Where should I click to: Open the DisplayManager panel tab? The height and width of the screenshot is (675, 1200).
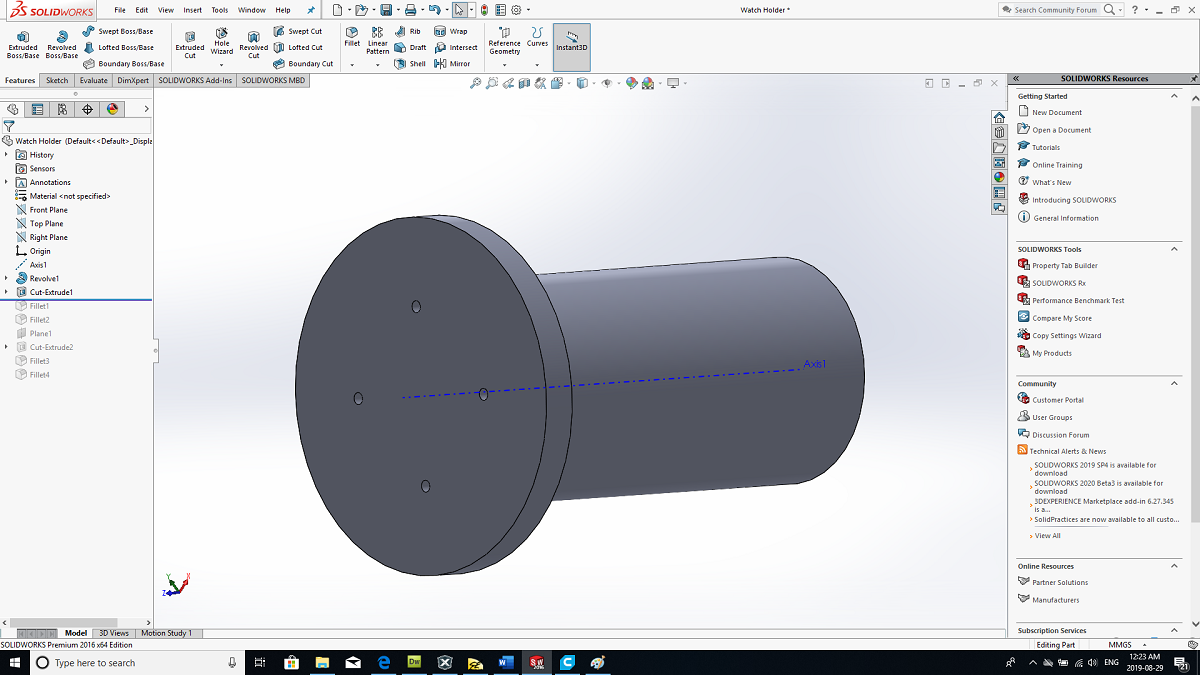click(112, 109)
